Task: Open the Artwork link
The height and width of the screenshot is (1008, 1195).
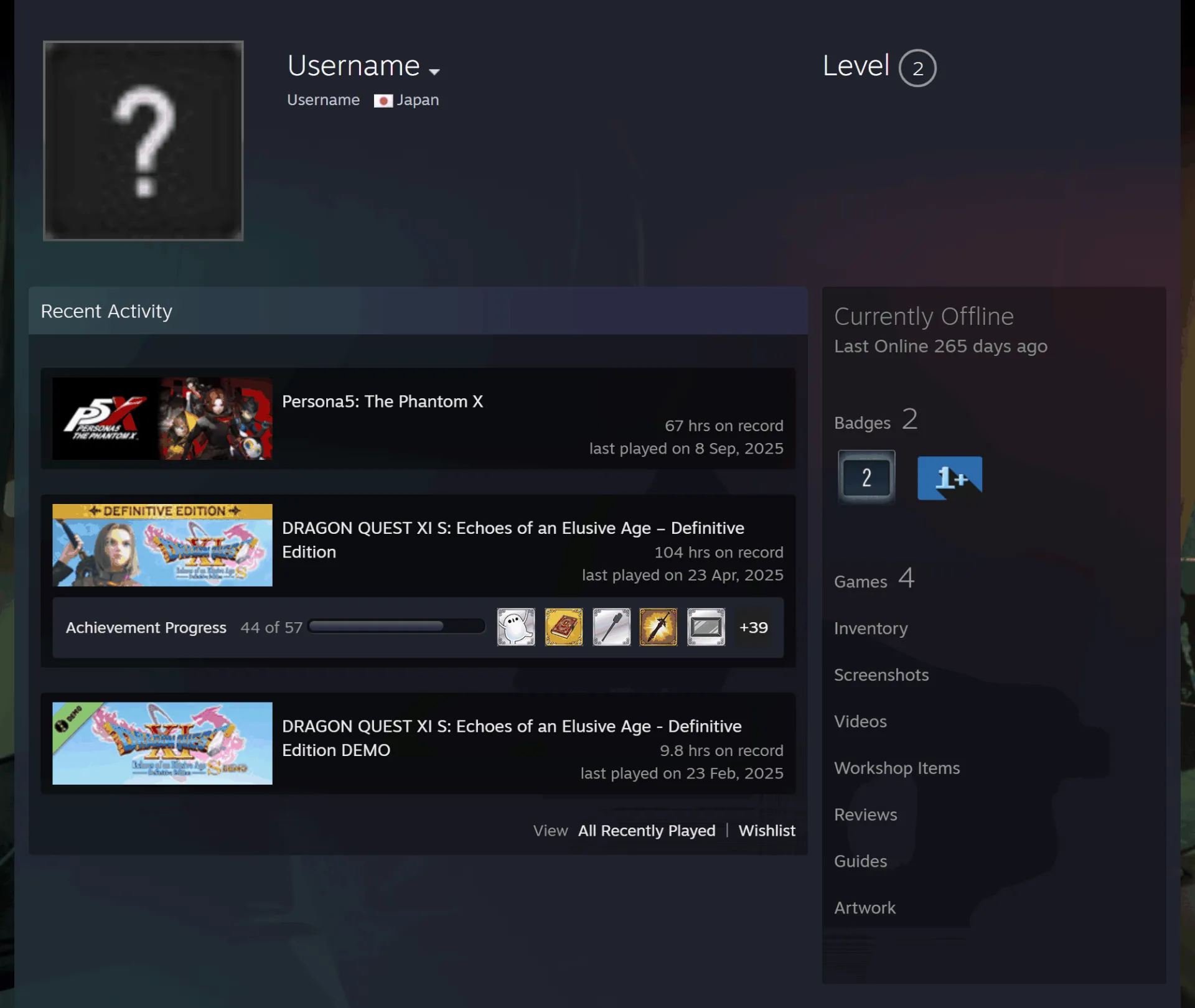Action: [865, 908]
